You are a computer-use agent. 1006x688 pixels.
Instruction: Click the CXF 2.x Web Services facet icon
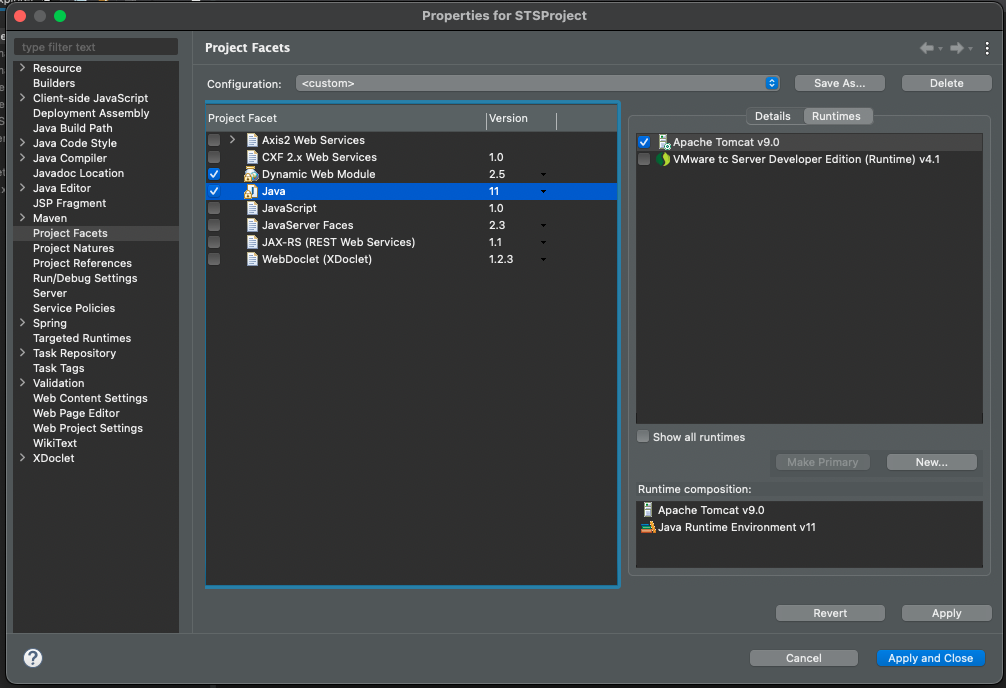click(x=252, y=157)
